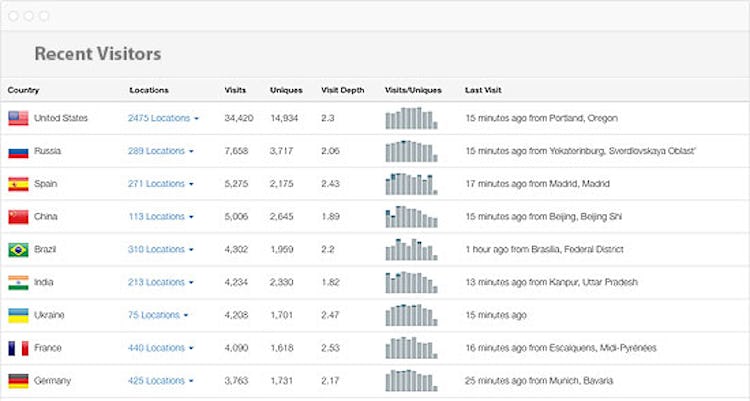Click the Russia flag icon

[x=18, y=151]
